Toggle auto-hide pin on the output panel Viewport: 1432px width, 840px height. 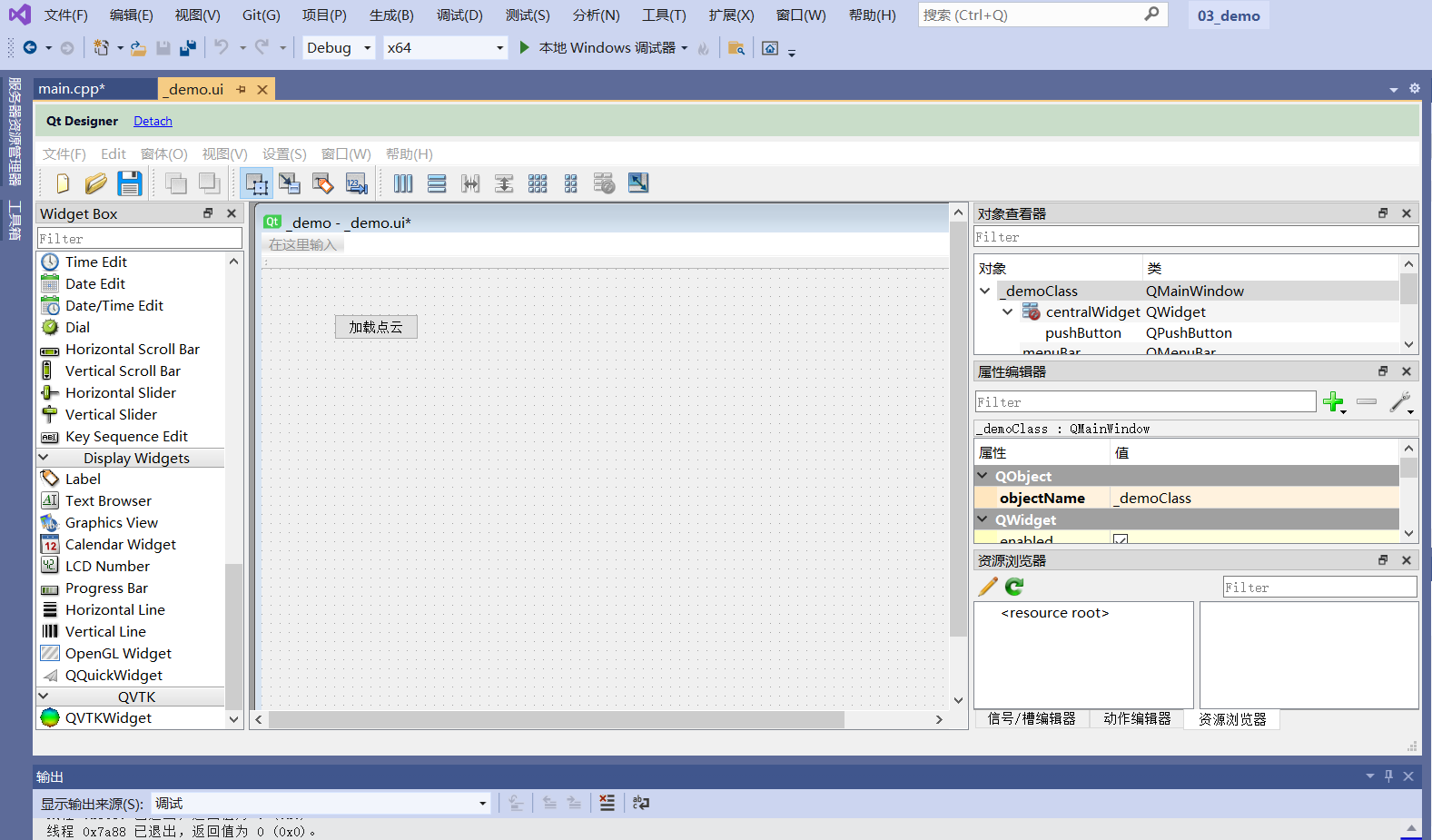point(1388,776)
